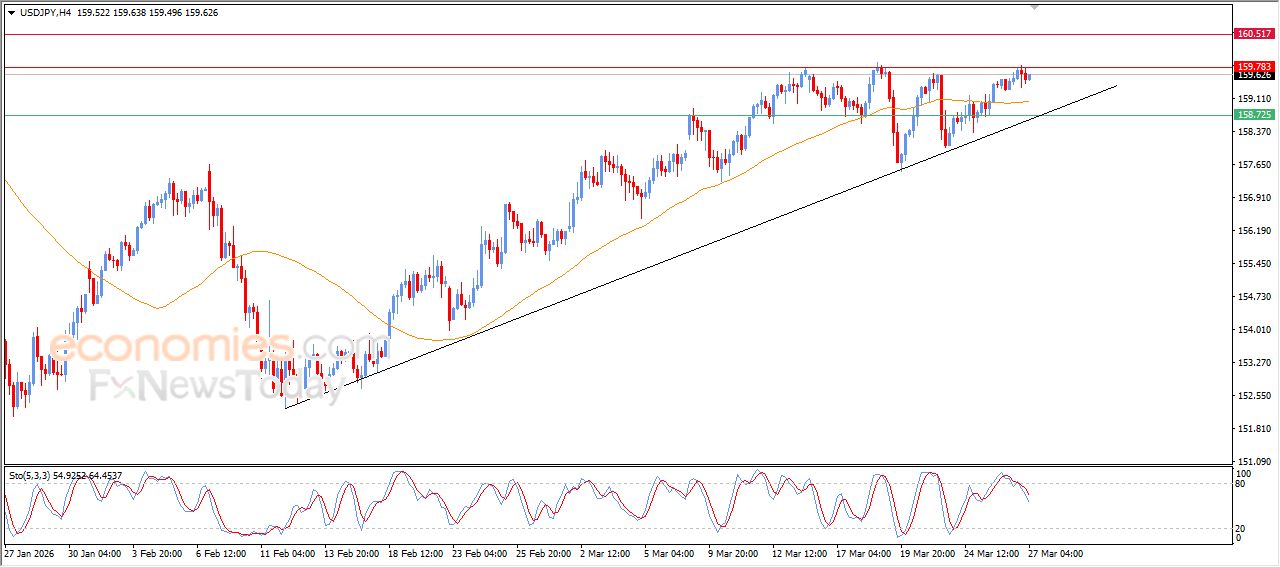The width and height of the screenshot is (1280, 567).
Task: Click the 5 Mar 04:00 time label
Action: 669,553
